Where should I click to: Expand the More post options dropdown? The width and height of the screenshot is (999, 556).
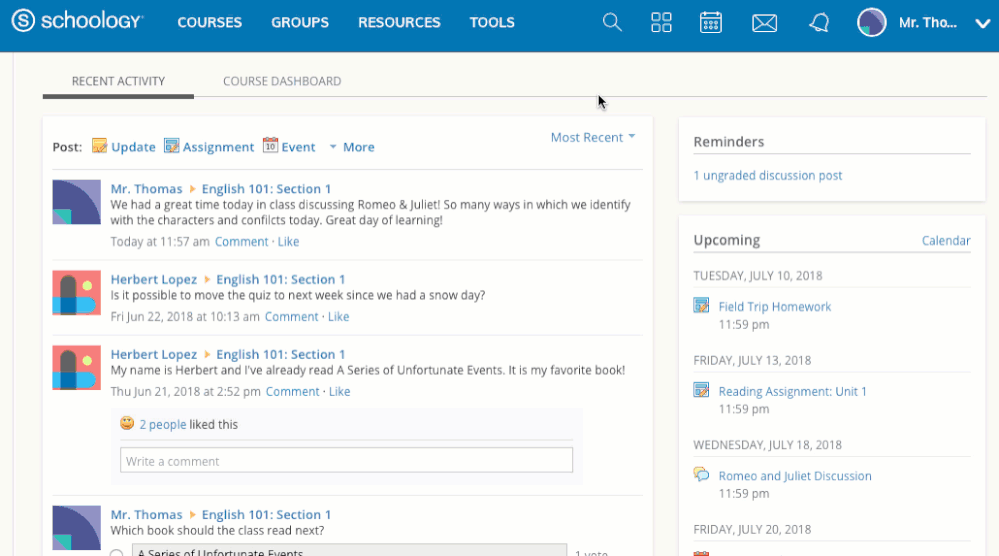[x=351, y=147]
